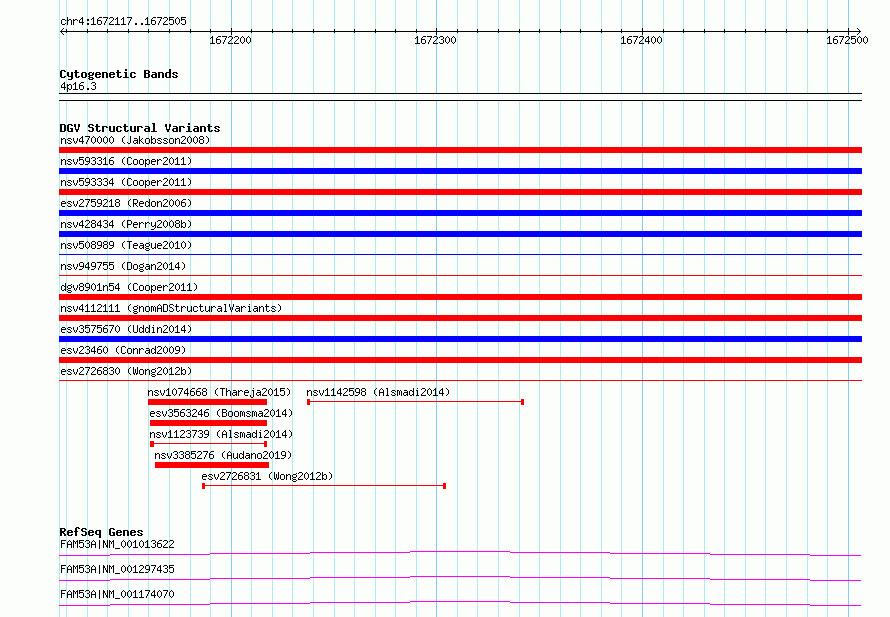The height and width of the screenshot is (617, 890).
Task: Open the nsv428434 (Perry2008b) variant label
Action: click(126, 224)
